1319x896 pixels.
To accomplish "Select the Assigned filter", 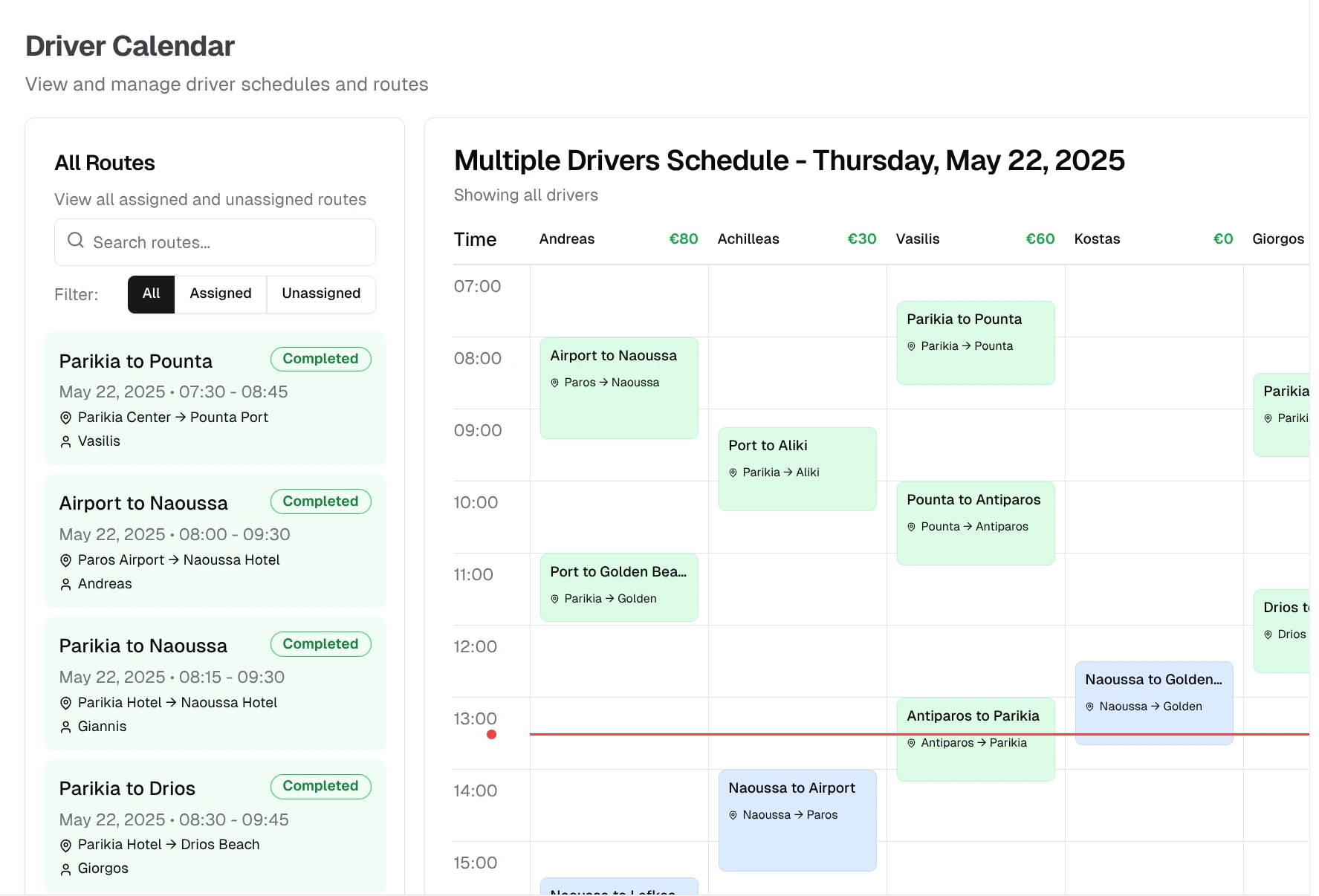I will 220,293.
